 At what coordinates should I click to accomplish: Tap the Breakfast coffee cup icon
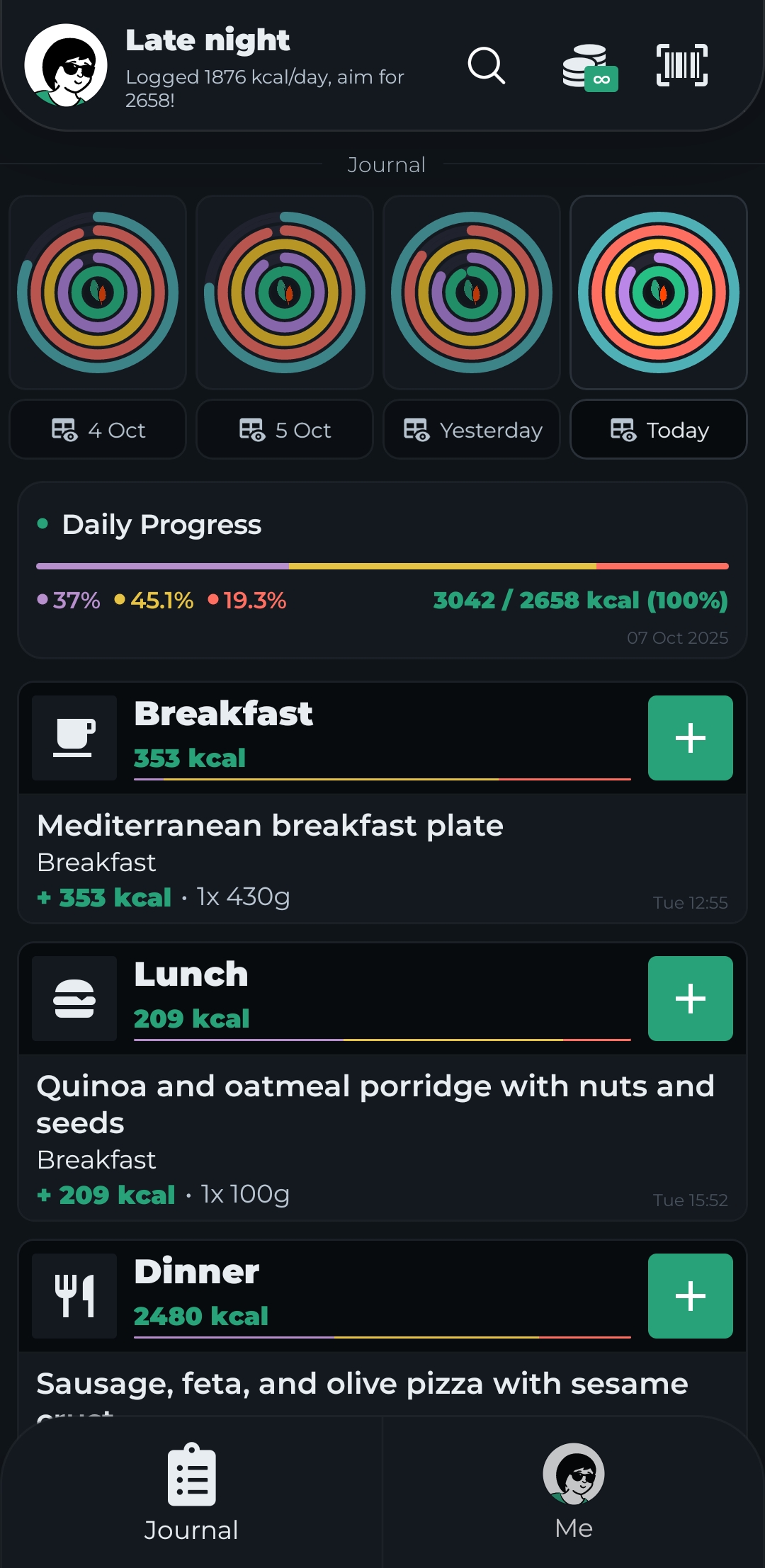[x=74, y=738]
